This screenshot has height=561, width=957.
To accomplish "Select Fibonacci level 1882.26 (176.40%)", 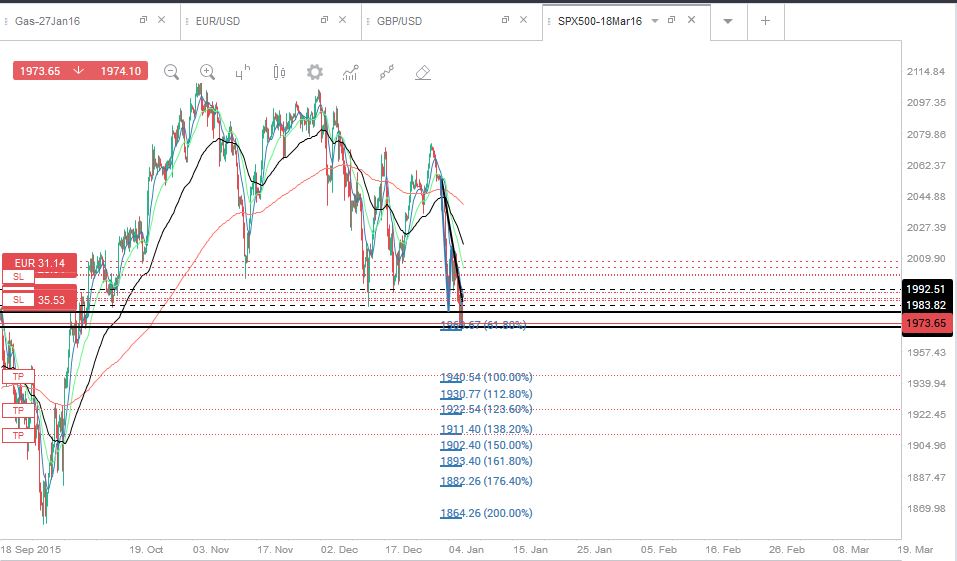I will point(486,481).
